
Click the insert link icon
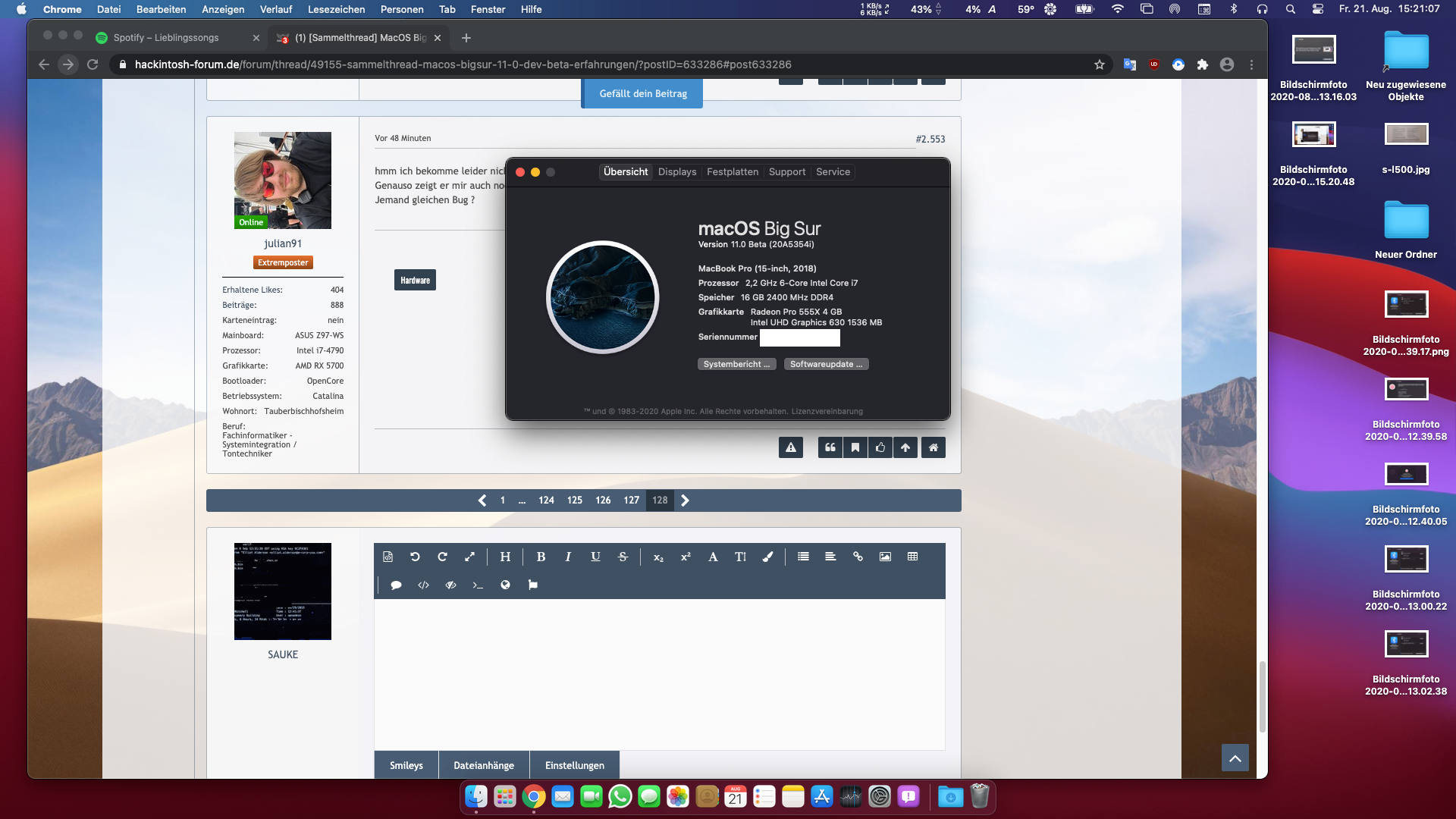point(858,557)
